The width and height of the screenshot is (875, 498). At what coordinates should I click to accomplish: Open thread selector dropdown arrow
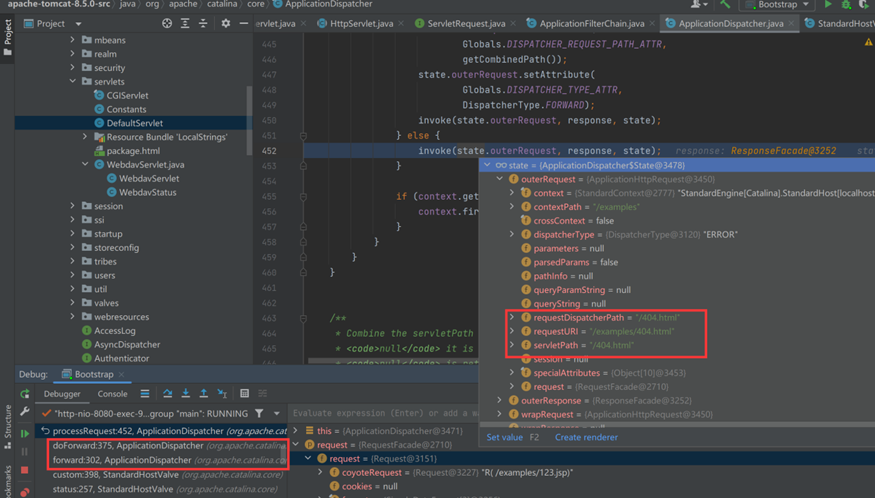point(277,414)
